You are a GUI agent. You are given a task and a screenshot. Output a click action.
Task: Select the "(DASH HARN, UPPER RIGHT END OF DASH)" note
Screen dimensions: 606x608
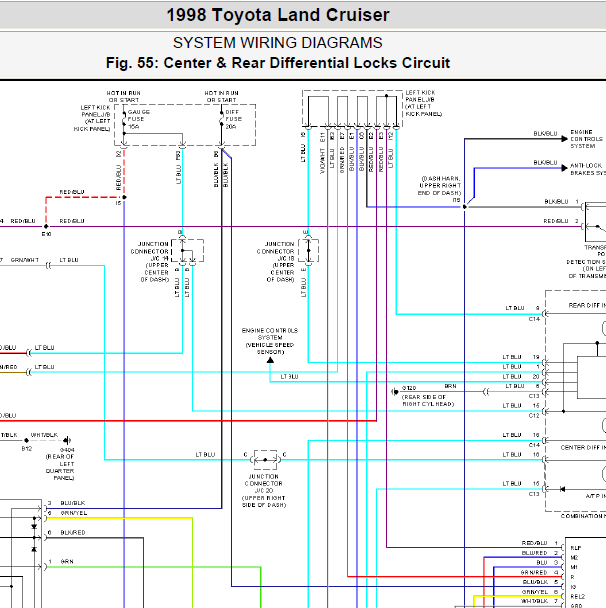439,186
